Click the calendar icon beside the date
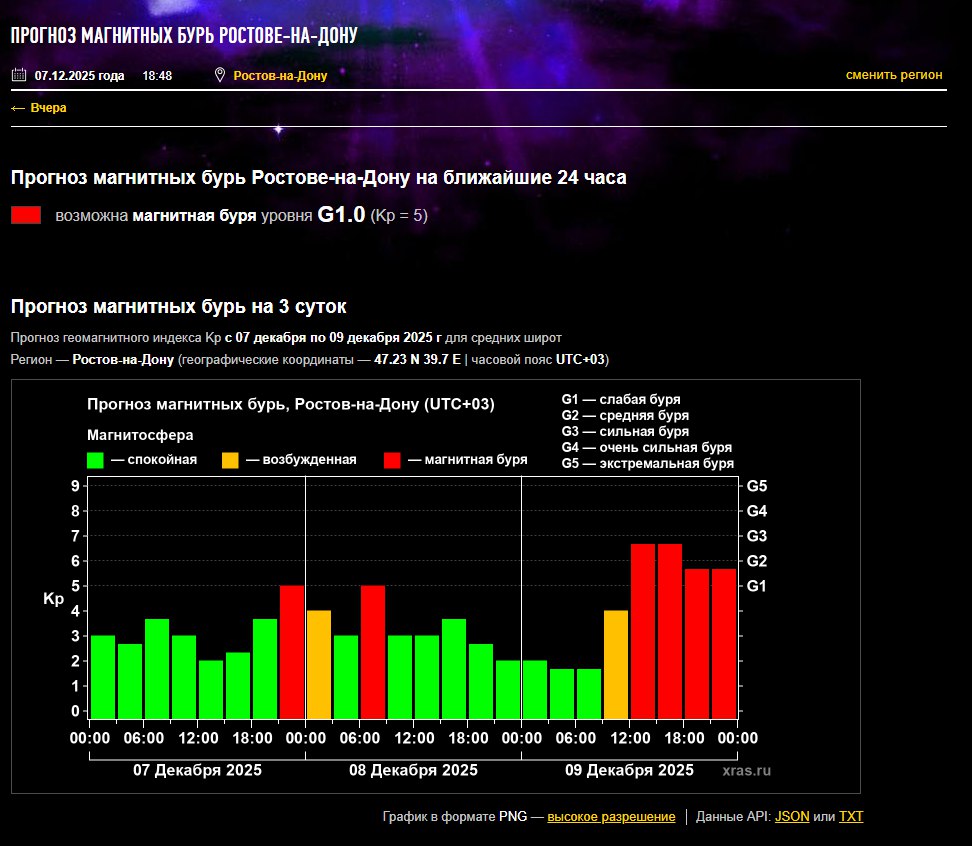Viewport: 972px width, 846px height. (x=18, y=75)
